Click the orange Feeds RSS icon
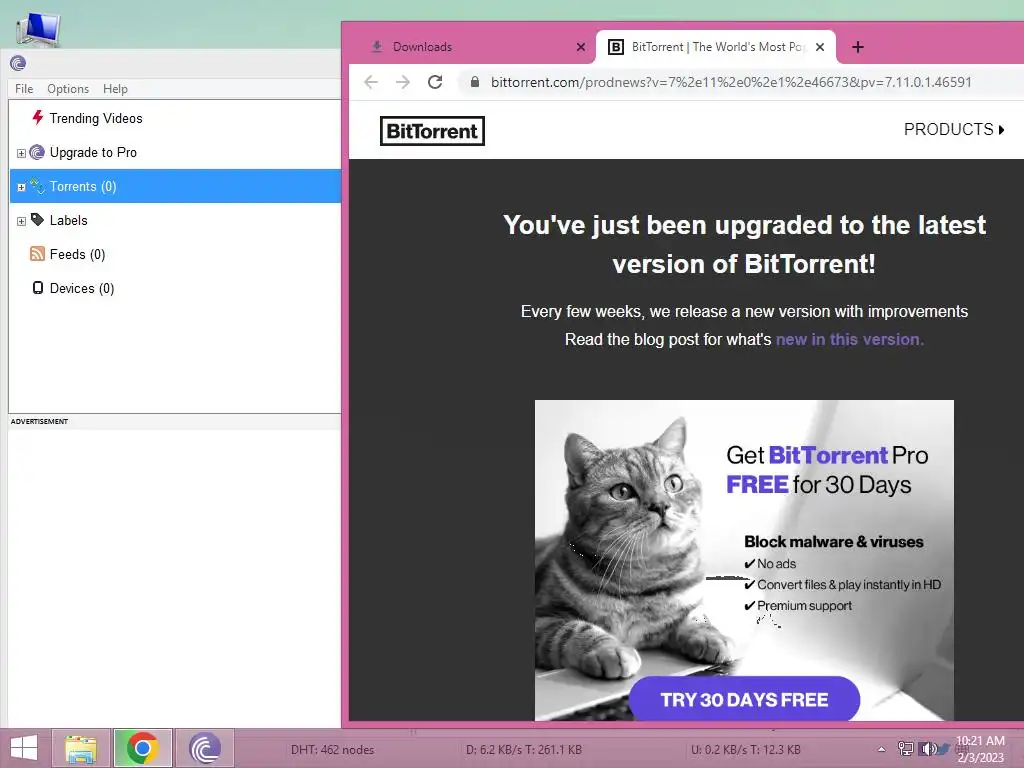Image resolution: width=1024 pixels, height=768 pixels. [x=38, y=254]
